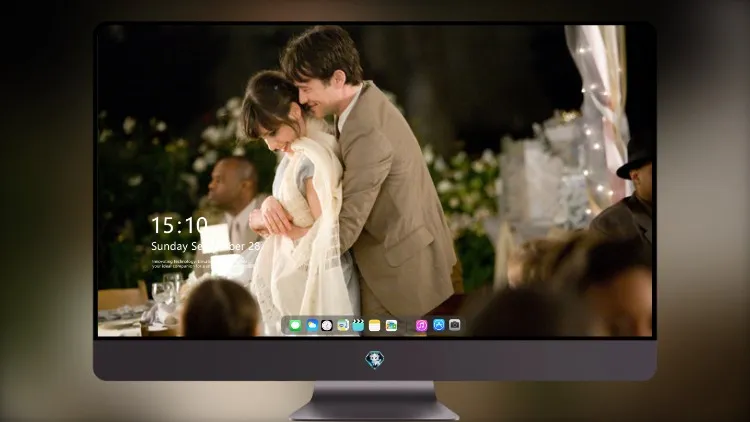Open the green Messages app in dock
750x422 pixels.
295,325
